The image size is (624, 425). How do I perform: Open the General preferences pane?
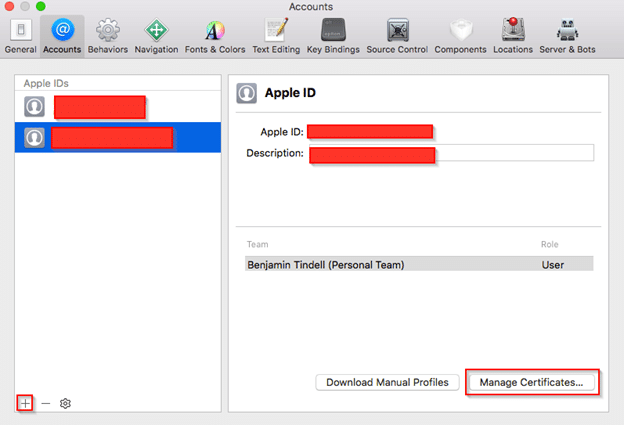[x=20, y=37]
